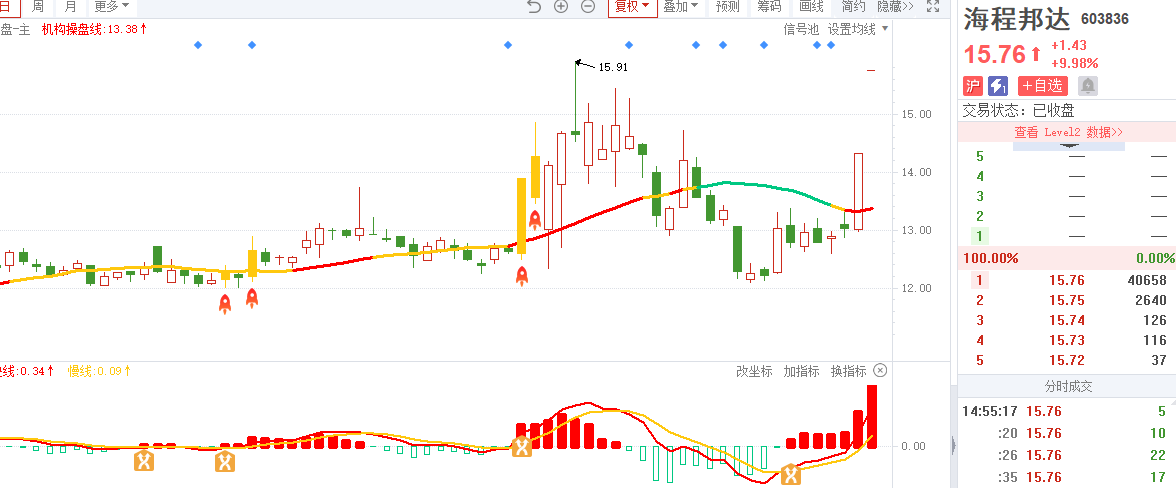Screen dimensions: 1176x488
Task: Open the 更多 periods dropdown
Action: click(112, 7)
